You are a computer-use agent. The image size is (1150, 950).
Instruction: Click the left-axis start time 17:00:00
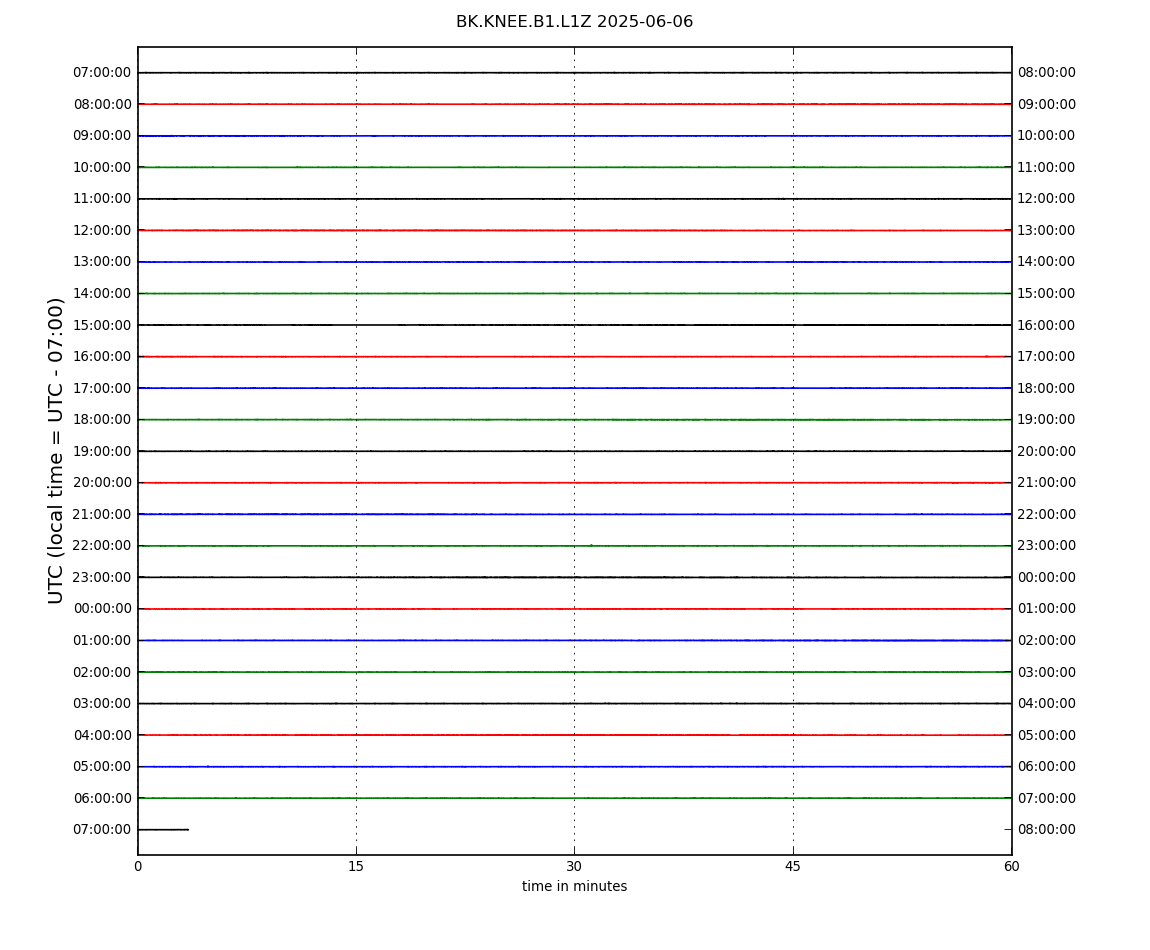coord(103,388)
